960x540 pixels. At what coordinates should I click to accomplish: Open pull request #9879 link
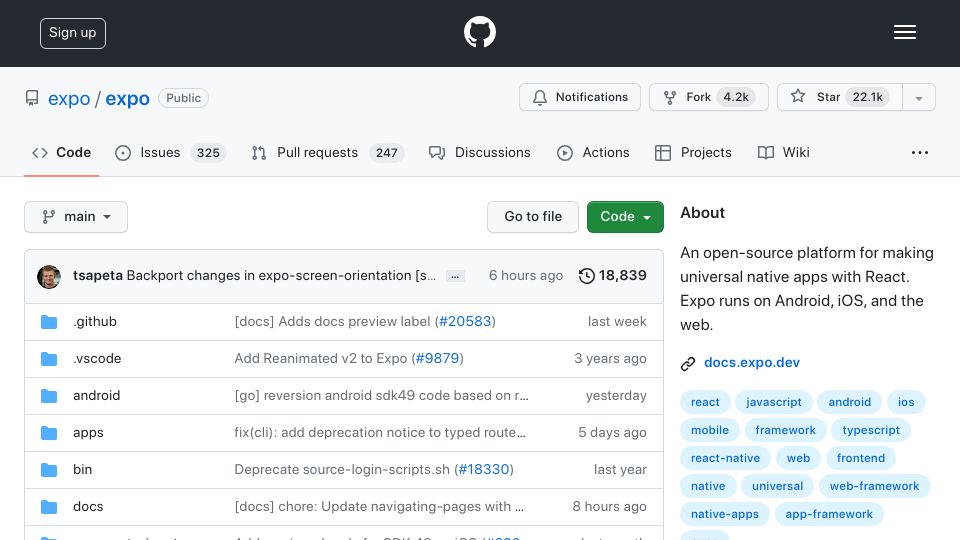[437, 359]
